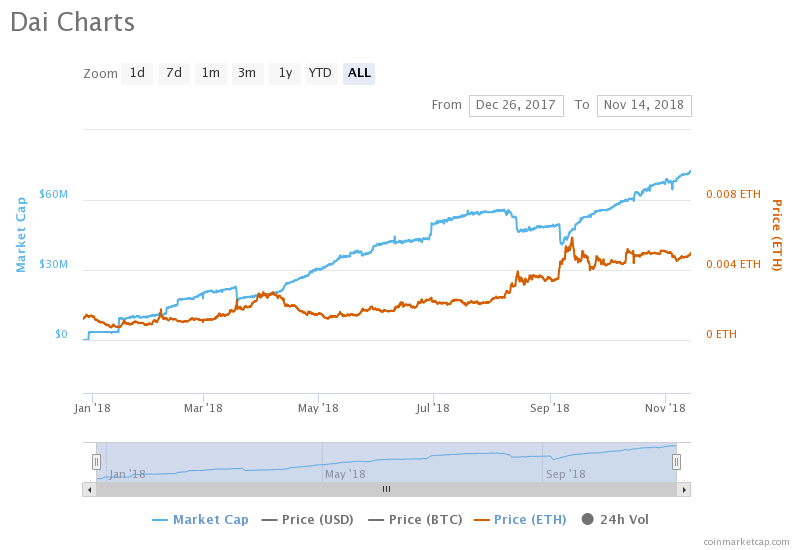Click the navigator scroll left arrow
Screen dimensions: 800x550
(x=89, y=490)
